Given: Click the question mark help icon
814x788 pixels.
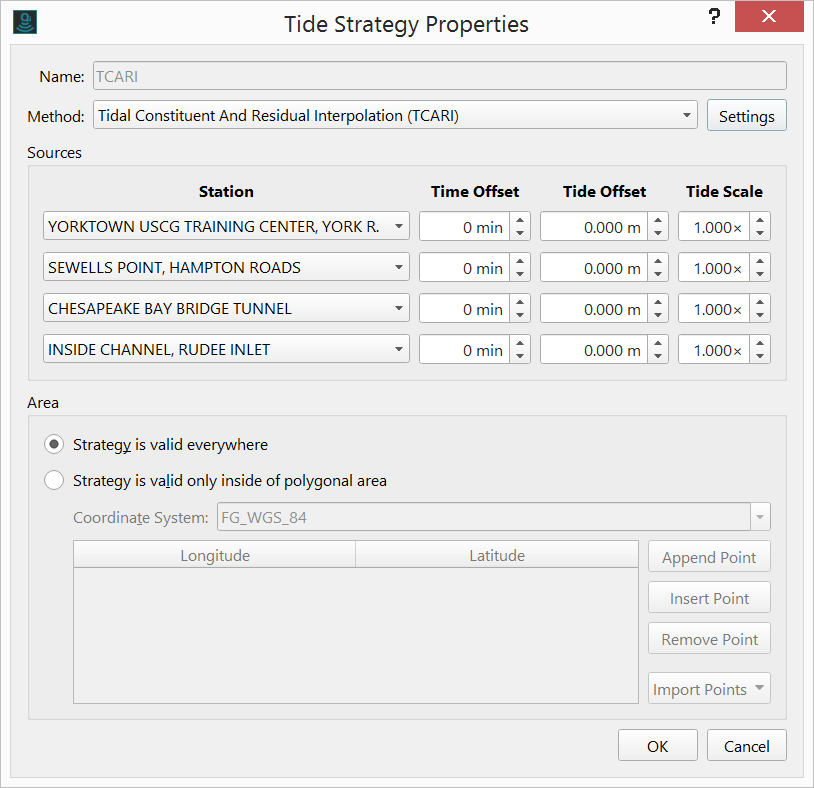Looking at the screenshot, I should (x=714, y=17).
